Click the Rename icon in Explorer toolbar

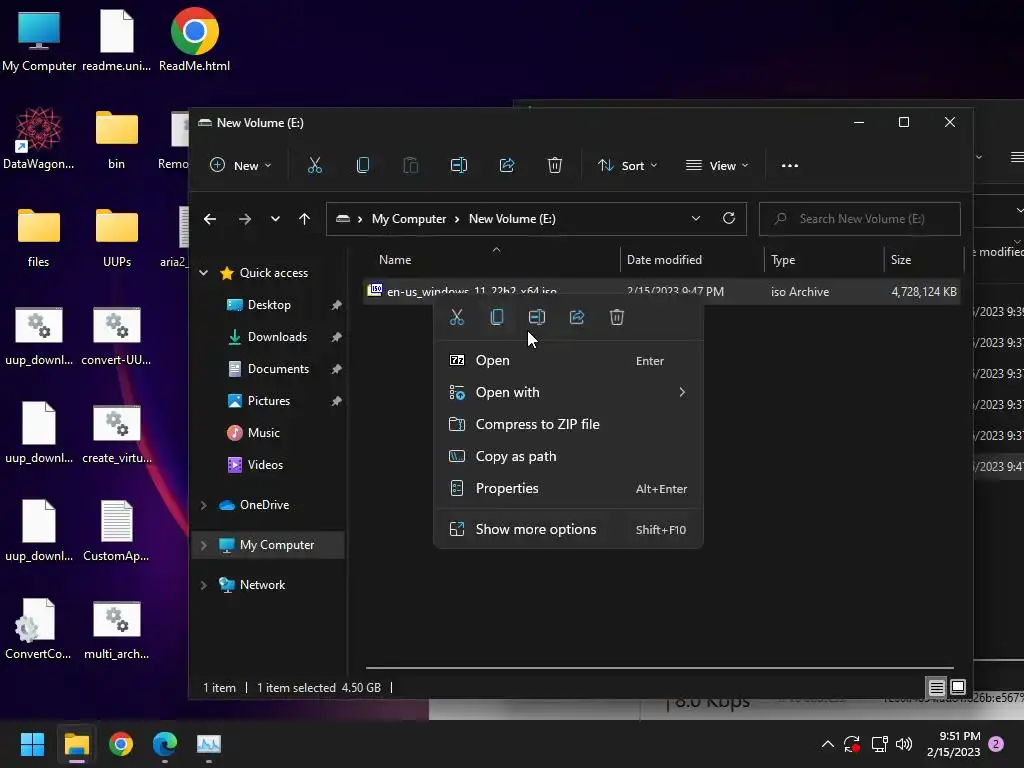click(x=459, y=165)
